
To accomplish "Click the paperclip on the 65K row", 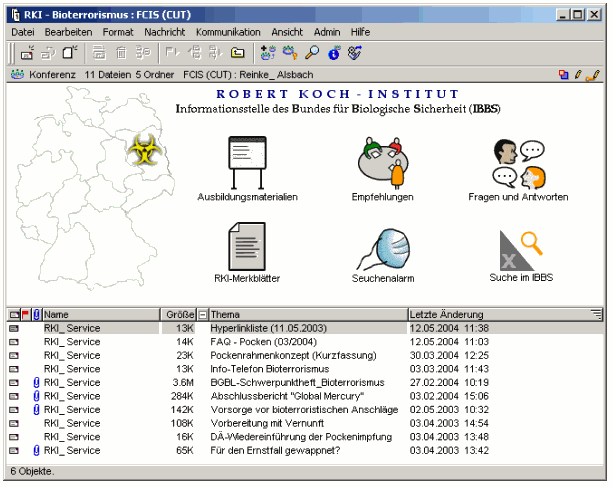I will tap(36, 451).
